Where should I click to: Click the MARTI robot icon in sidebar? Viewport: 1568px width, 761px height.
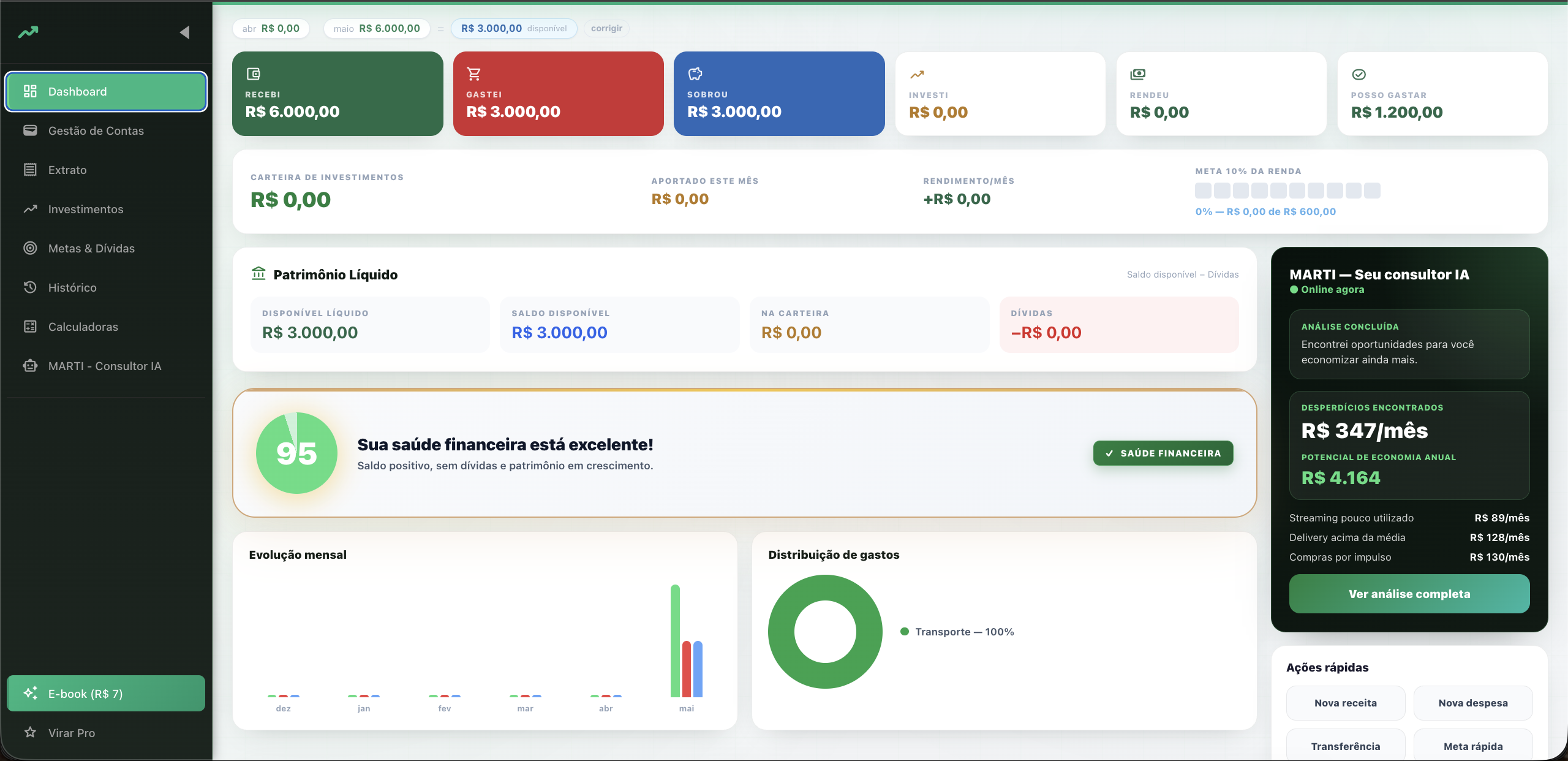30,366
